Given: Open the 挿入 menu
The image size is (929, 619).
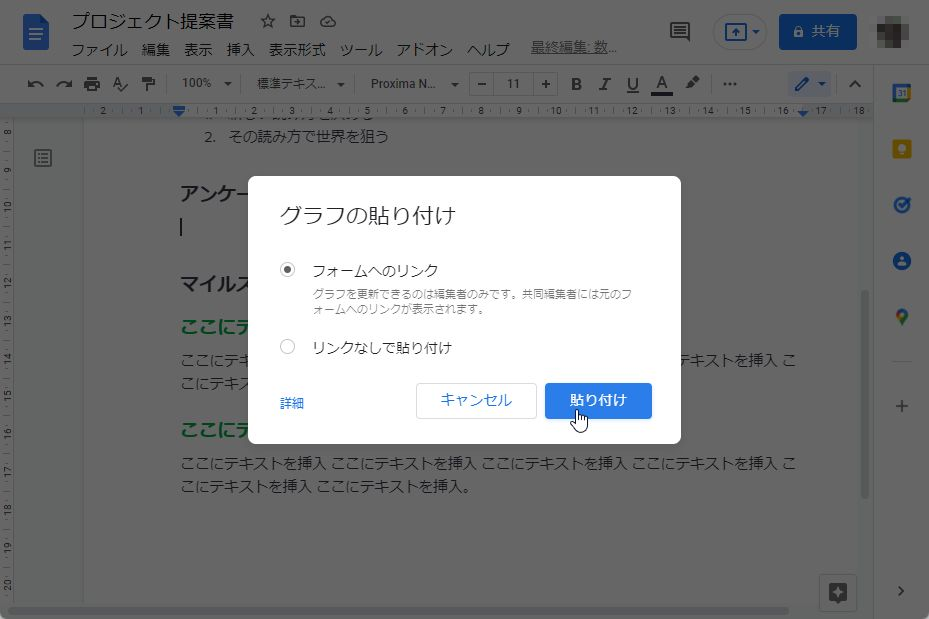Looking at the screenshot, I should (239, 50).
